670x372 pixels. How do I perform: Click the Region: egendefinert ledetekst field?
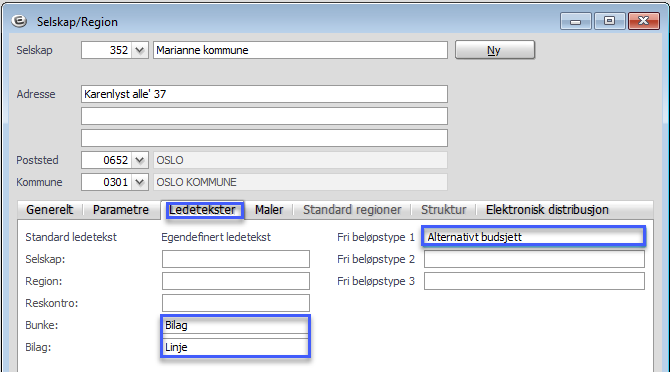click(236, 281)
